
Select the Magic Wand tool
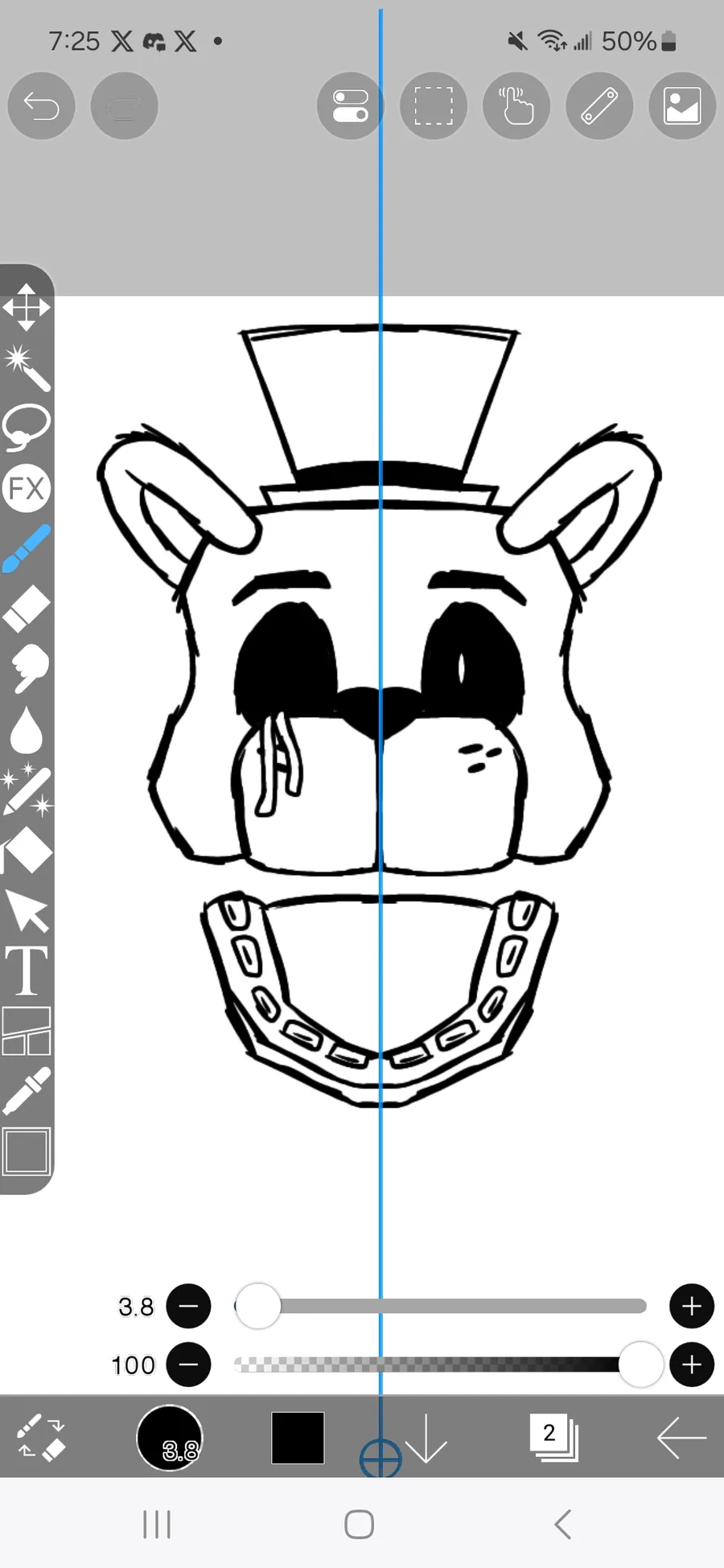pos(27,367)
